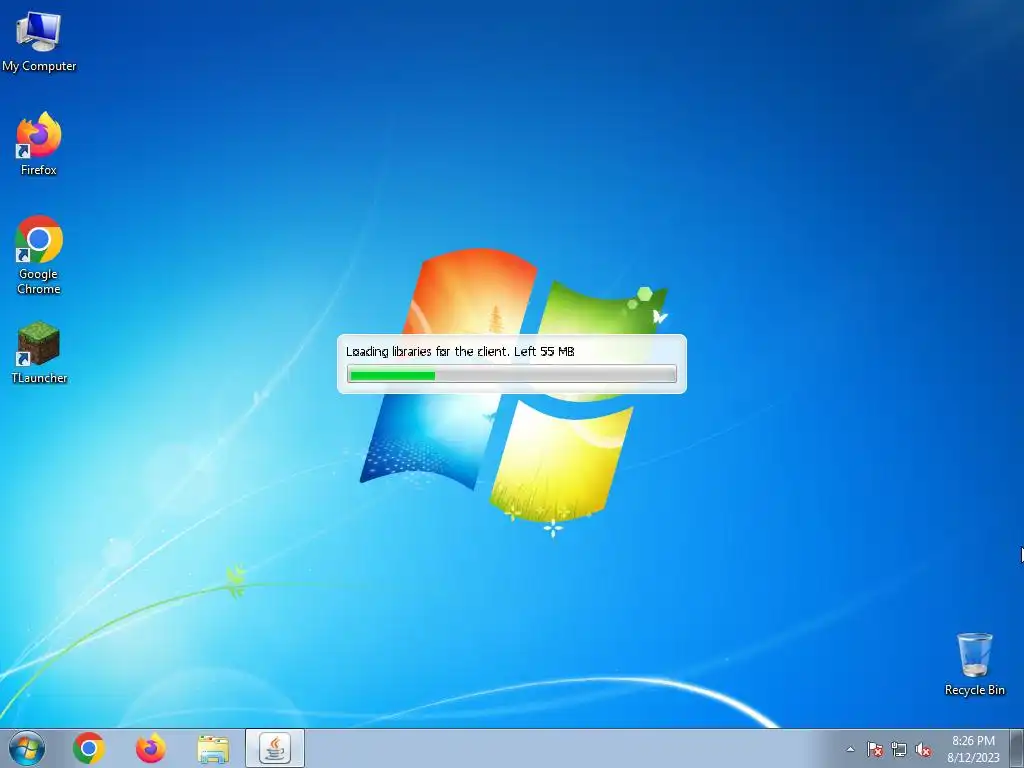
Task: Launch Firefox from the taskbar
Action: point(150,748)
